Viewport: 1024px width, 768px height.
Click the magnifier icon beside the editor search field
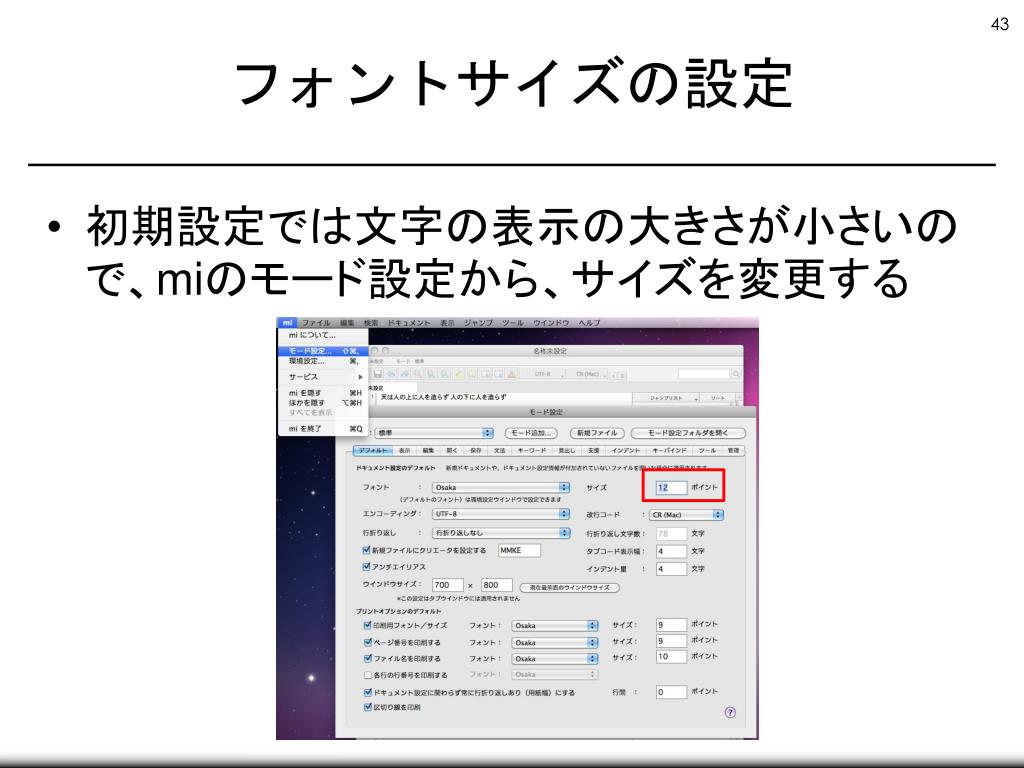736,374
